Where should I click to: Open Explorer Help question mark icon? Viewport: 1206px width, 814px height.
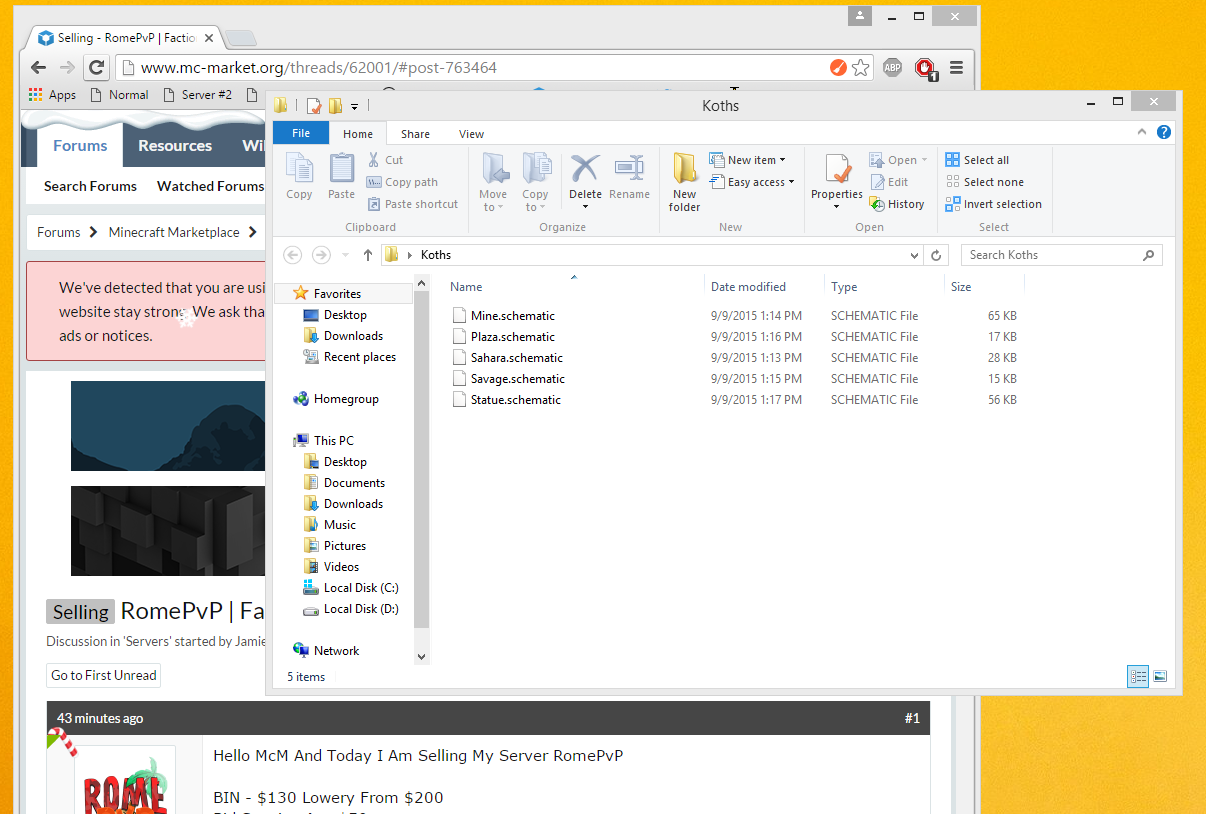coord(1164,133)
